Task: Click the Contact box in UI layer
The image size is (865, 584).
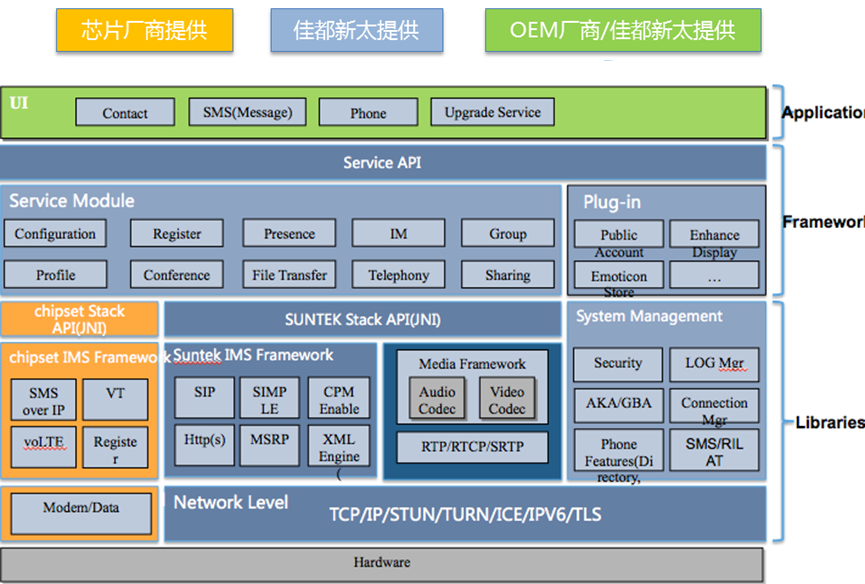Action: coord(125,113)
